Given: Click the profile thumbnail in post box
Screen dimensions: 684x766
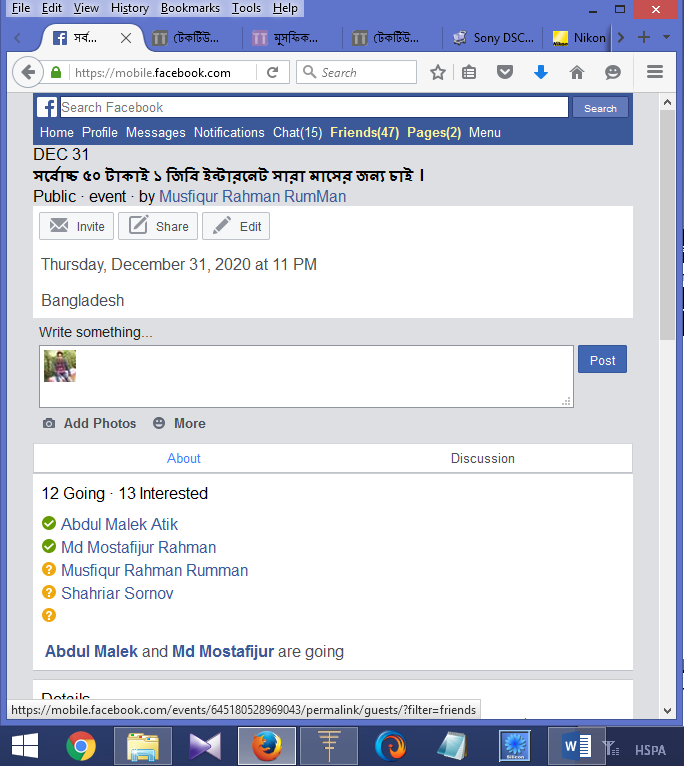Looking at the screenshot, I should 60,366.
